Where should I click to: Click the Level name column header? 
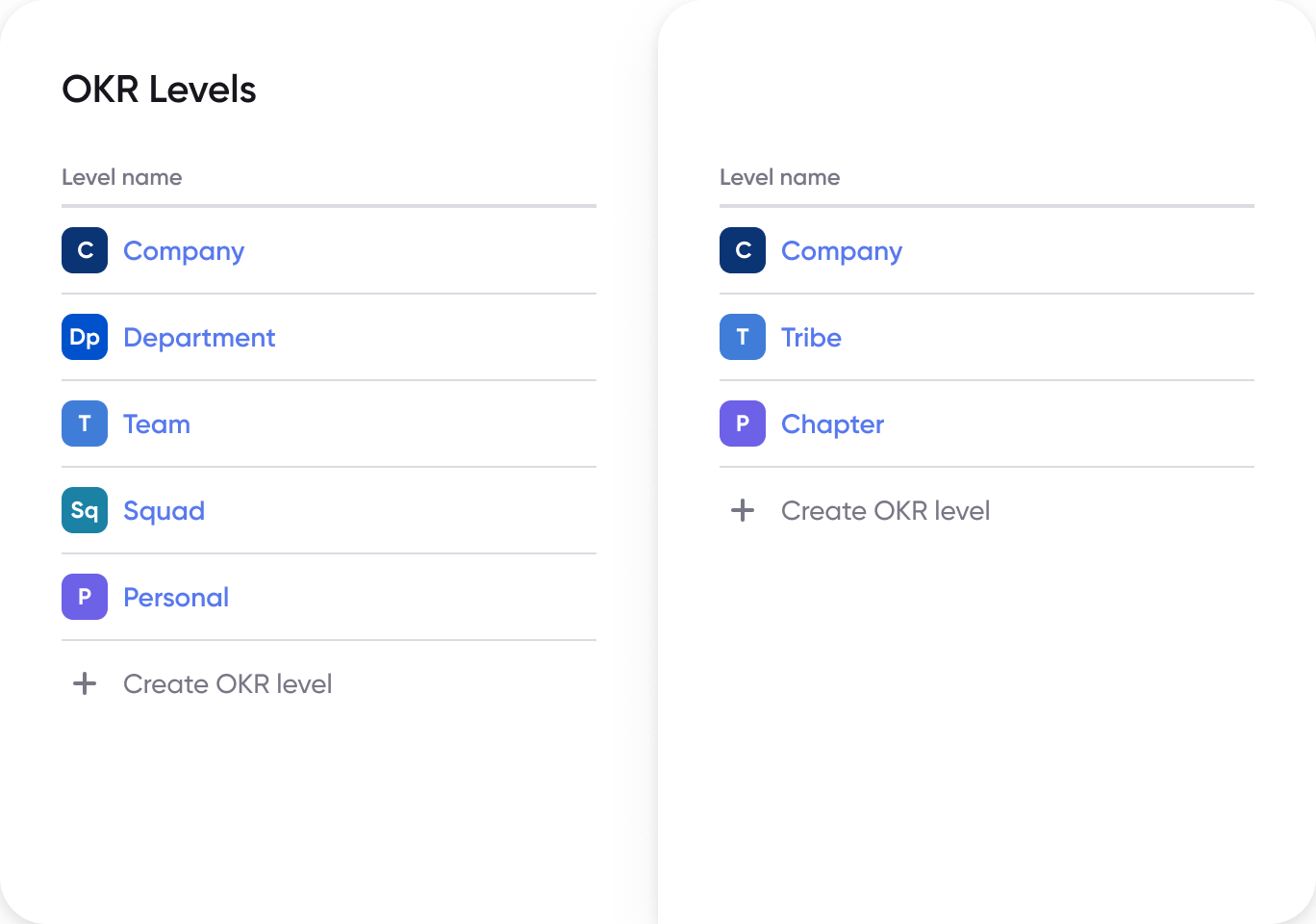(122, 177)
